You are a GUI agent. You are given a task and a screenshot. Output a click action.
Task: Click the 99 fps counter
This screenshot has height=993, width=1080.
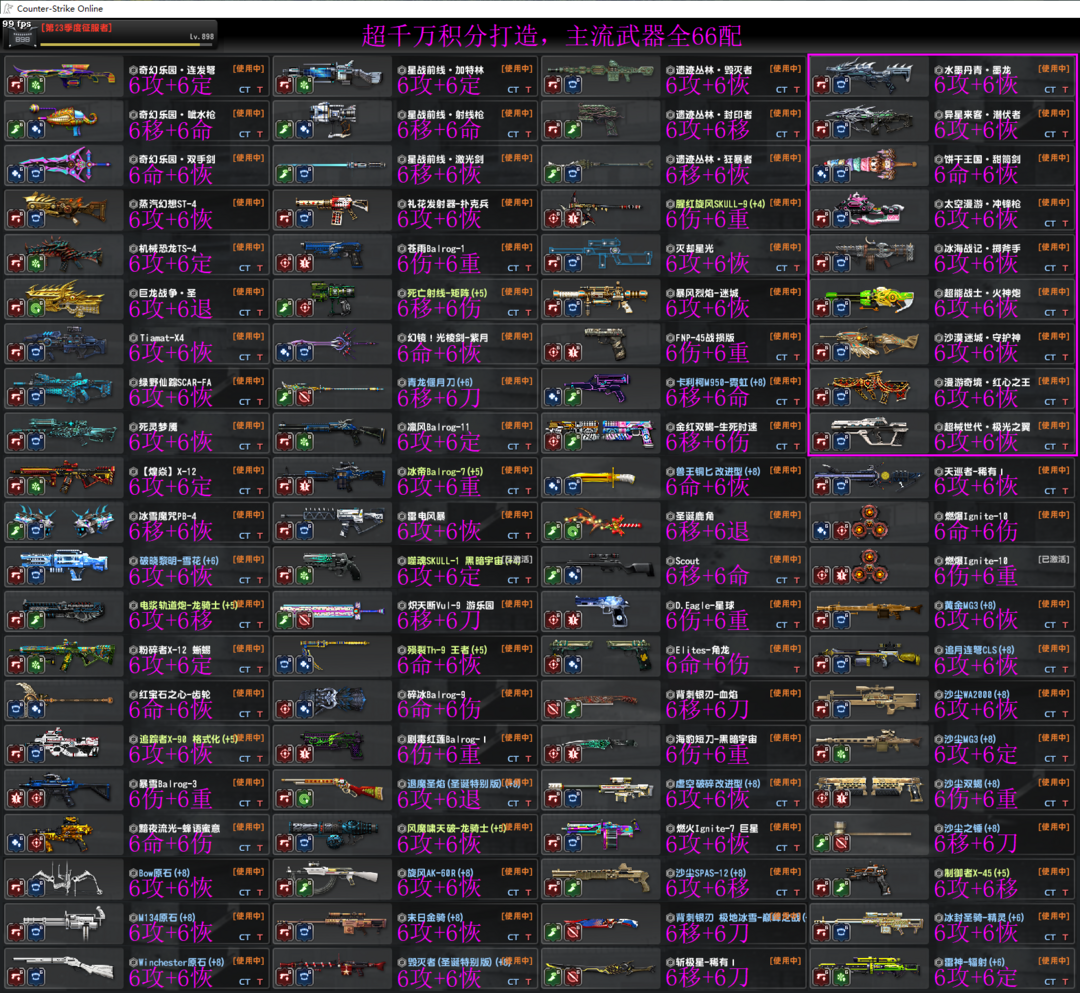(x=17, y=23)
